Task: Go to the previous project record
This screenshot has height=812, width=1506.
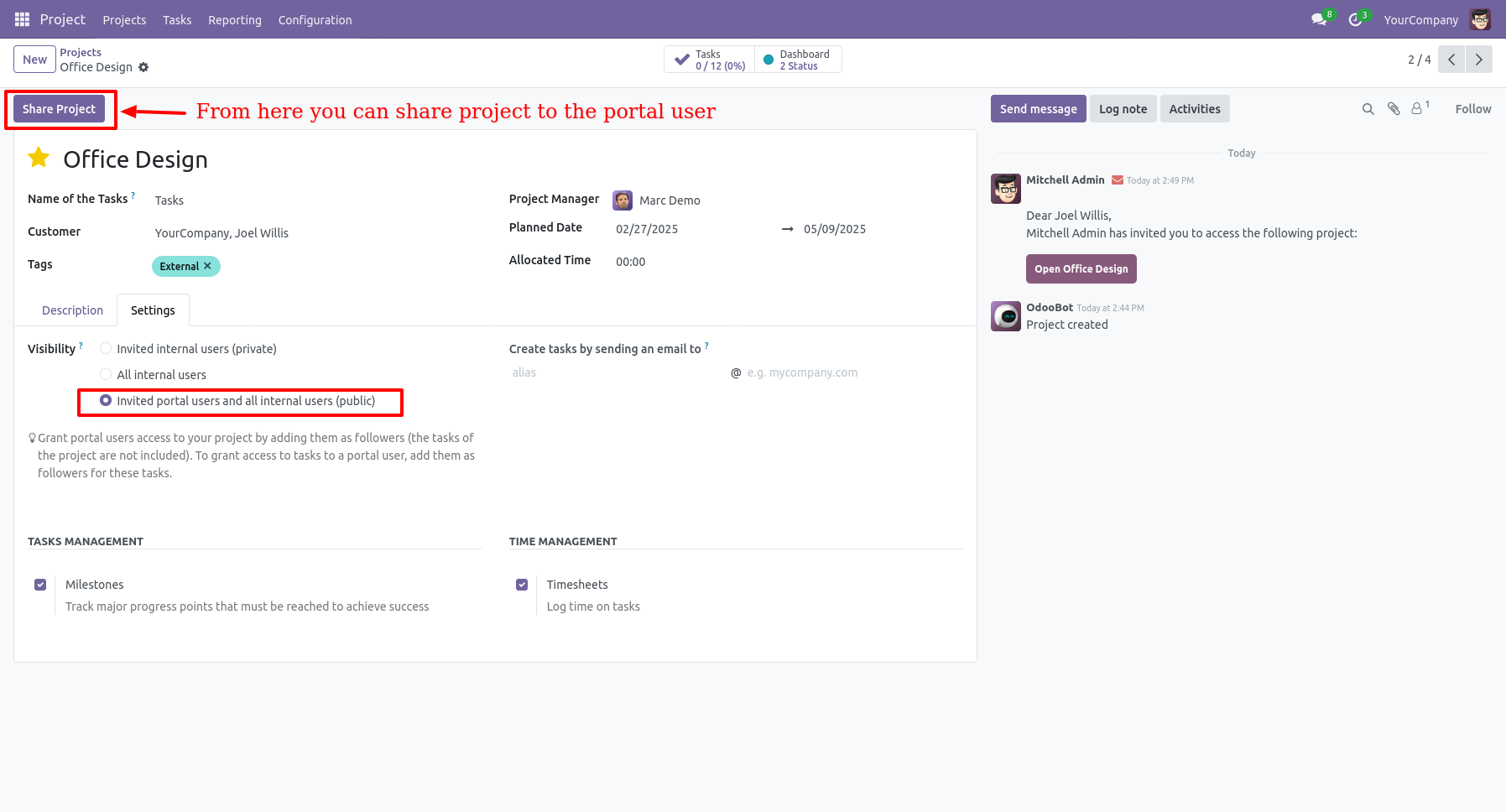Action: tap(1451, 60)
